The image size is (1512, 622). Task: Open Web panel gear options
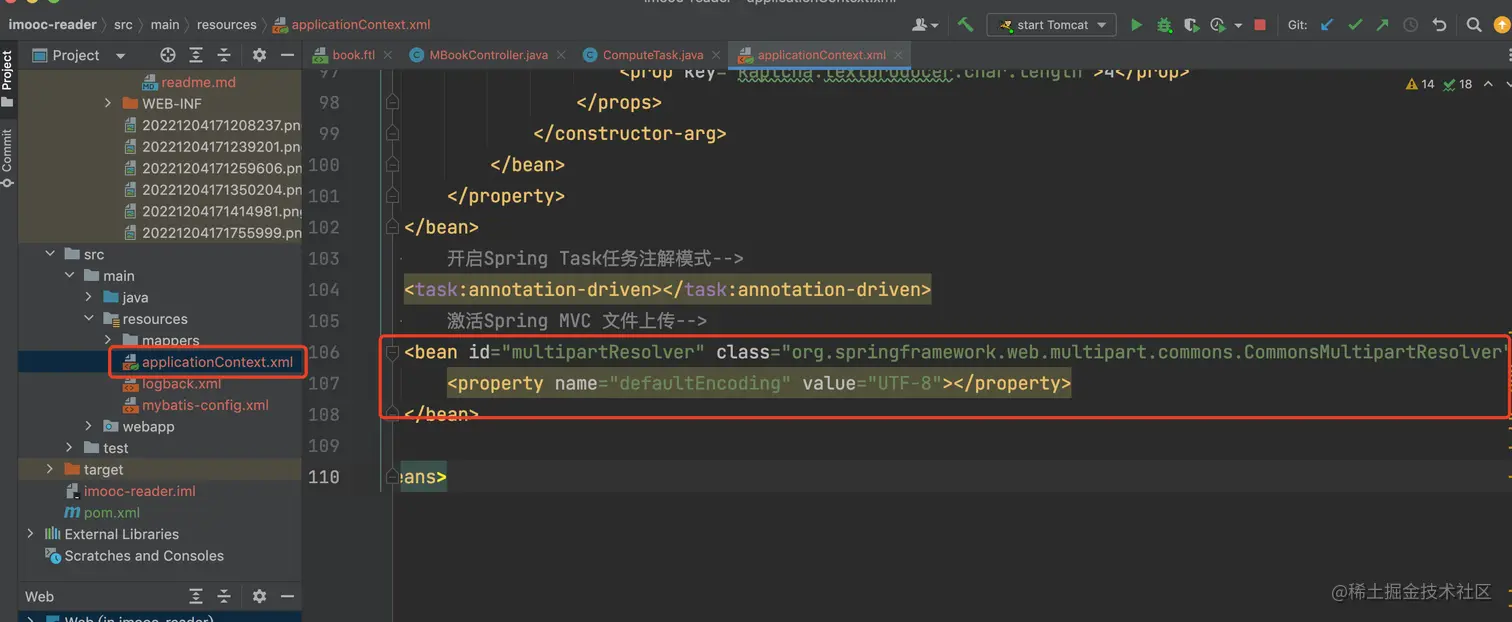[259, 596]
